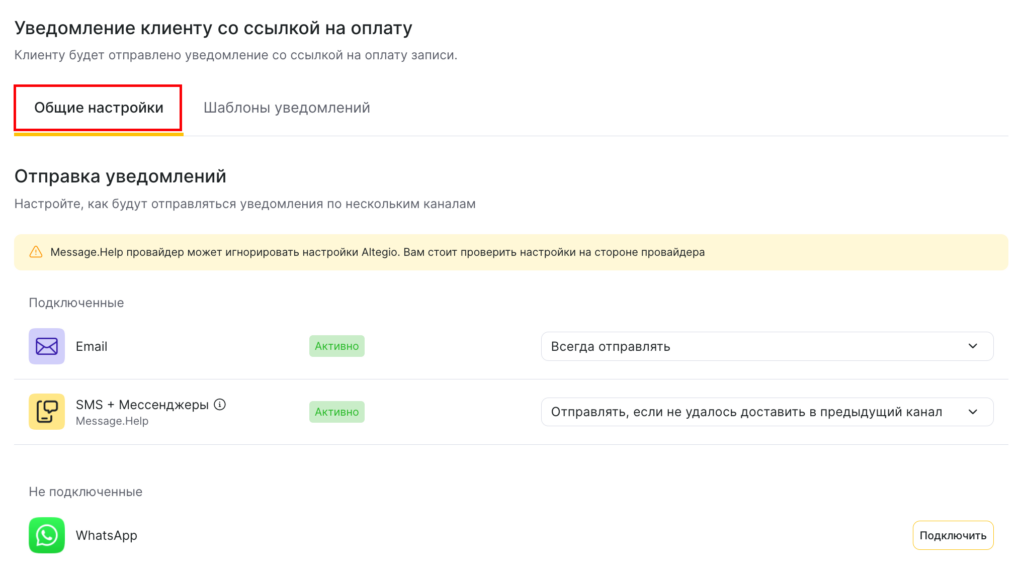Click the Message.Help provider warning text
1024x579 pixels.
pos(377,252)
